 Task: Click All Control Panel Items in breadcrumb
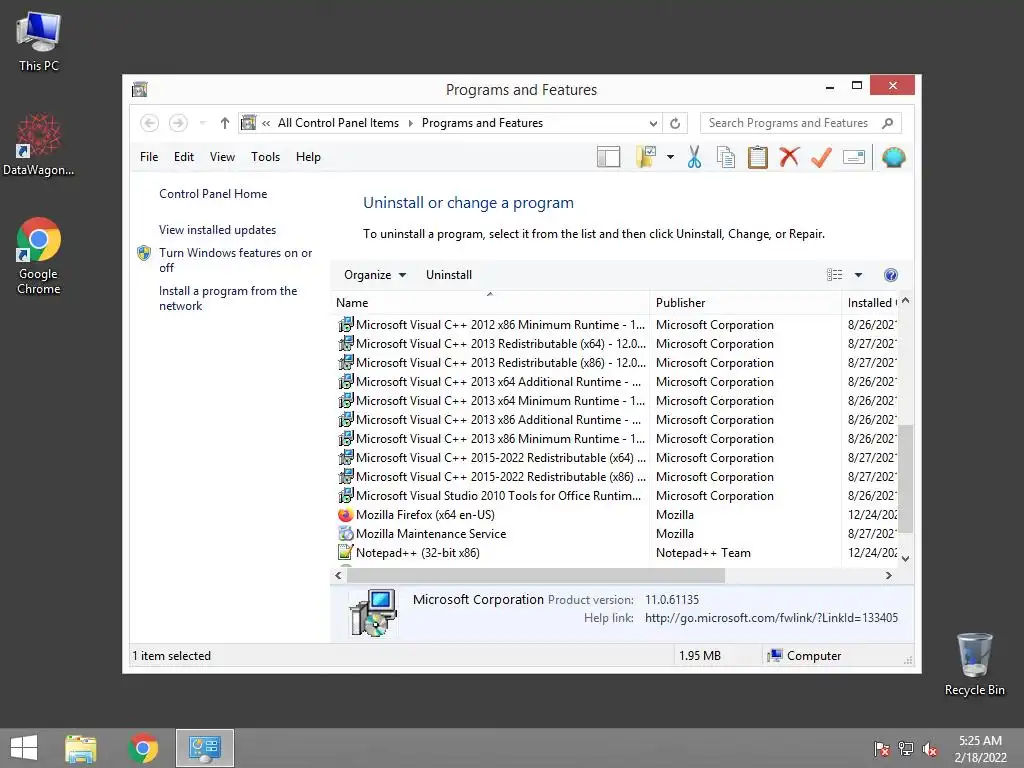[338, 123]
